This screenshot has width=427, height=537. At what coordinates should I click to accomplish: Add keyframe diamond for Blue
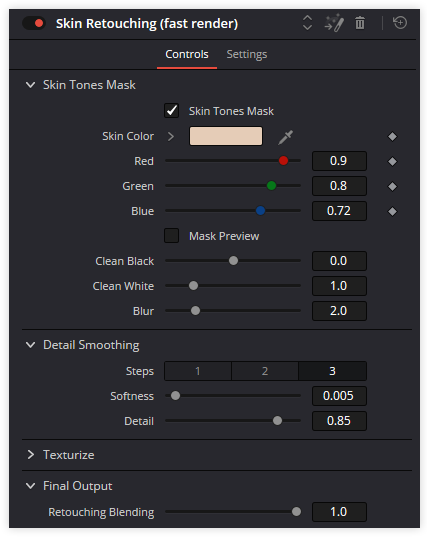tap(392, 211)
